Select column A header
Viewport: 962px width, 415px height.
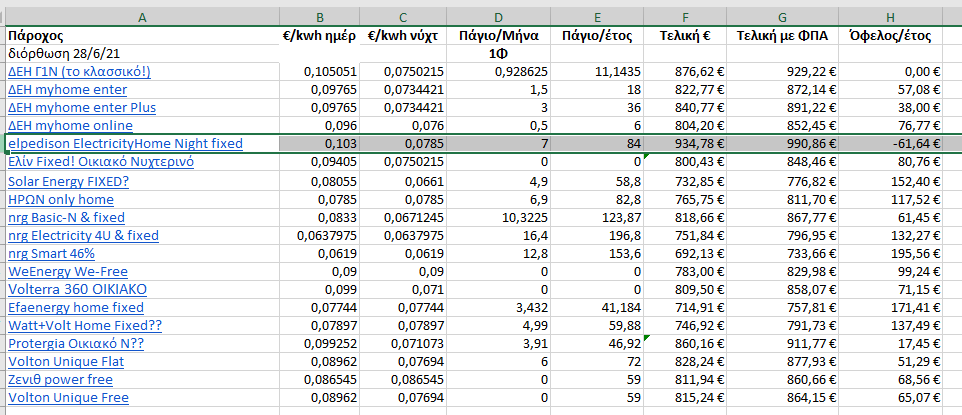(142, 18)
